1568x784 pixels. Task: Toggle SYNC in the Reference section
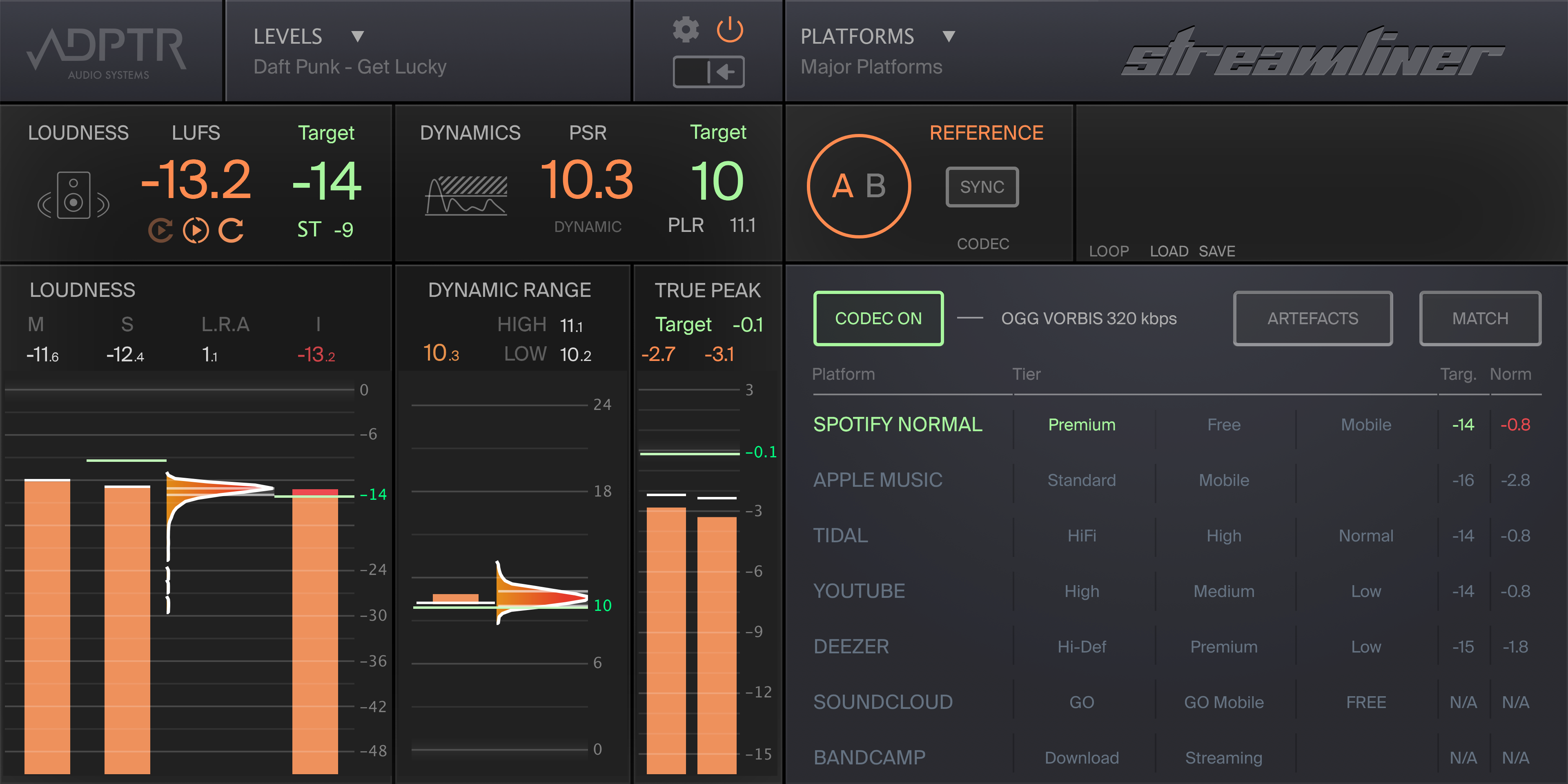[981, 187]
